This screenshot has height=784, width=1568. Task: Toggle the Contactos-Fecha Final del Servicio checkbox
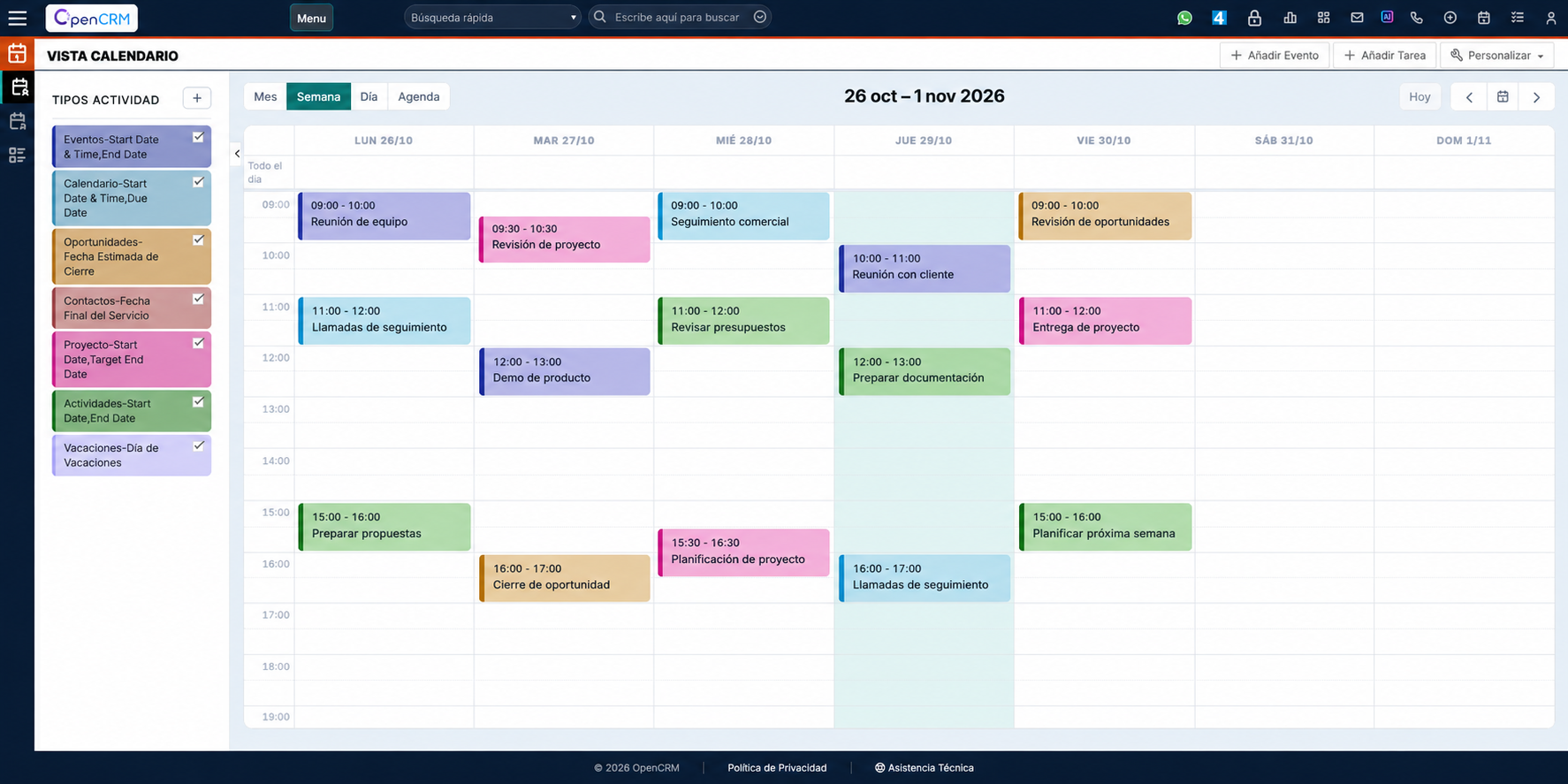(198, 299)
